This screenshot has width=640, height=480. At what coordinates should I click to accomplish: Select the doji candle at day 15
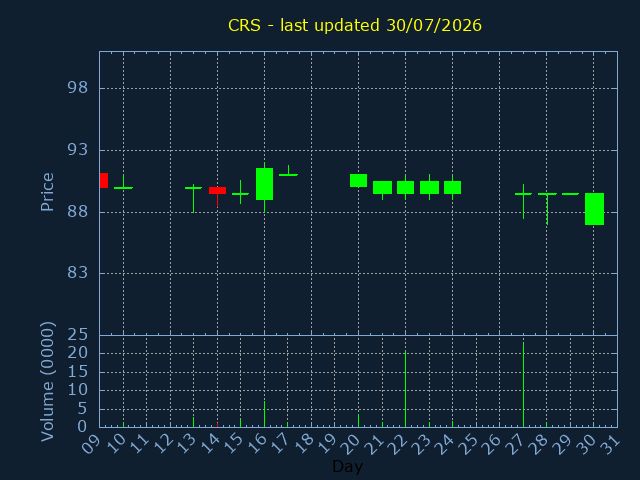point(240,194)
